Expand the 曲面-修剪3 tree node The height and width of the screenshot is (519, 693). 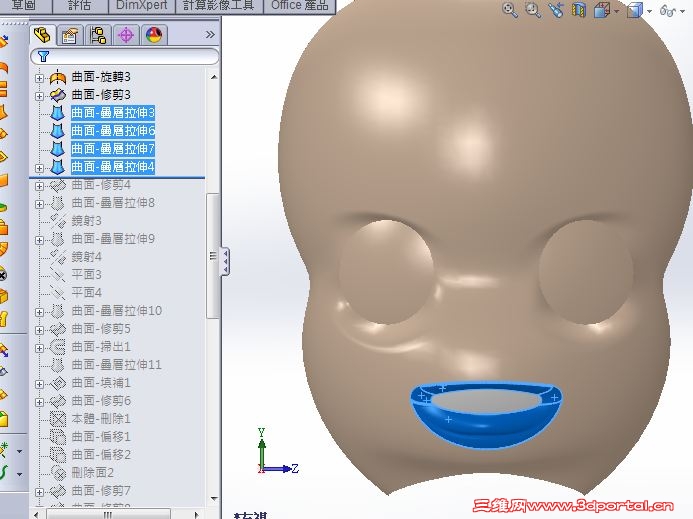pos(39,96)
